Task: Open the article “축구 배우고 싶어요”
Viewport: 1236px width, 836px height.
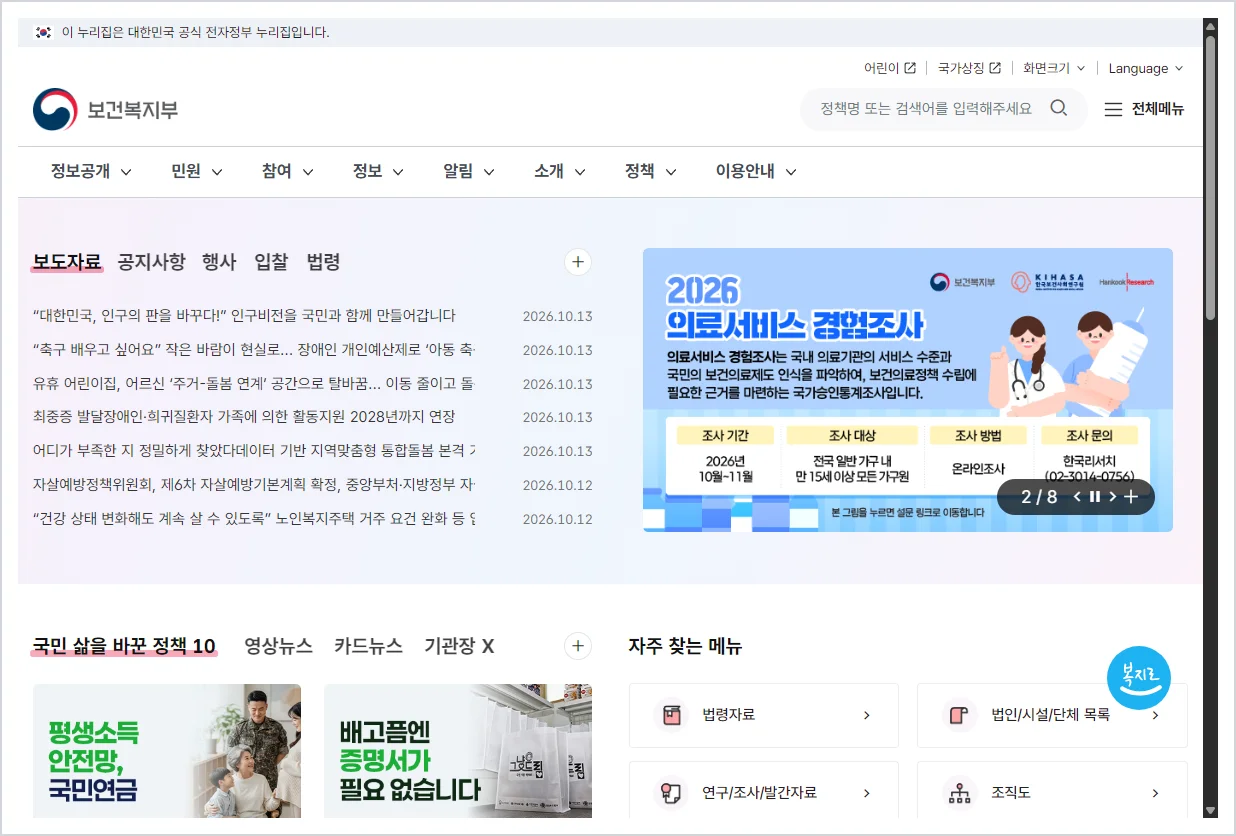Action: (x=254, y=350)
